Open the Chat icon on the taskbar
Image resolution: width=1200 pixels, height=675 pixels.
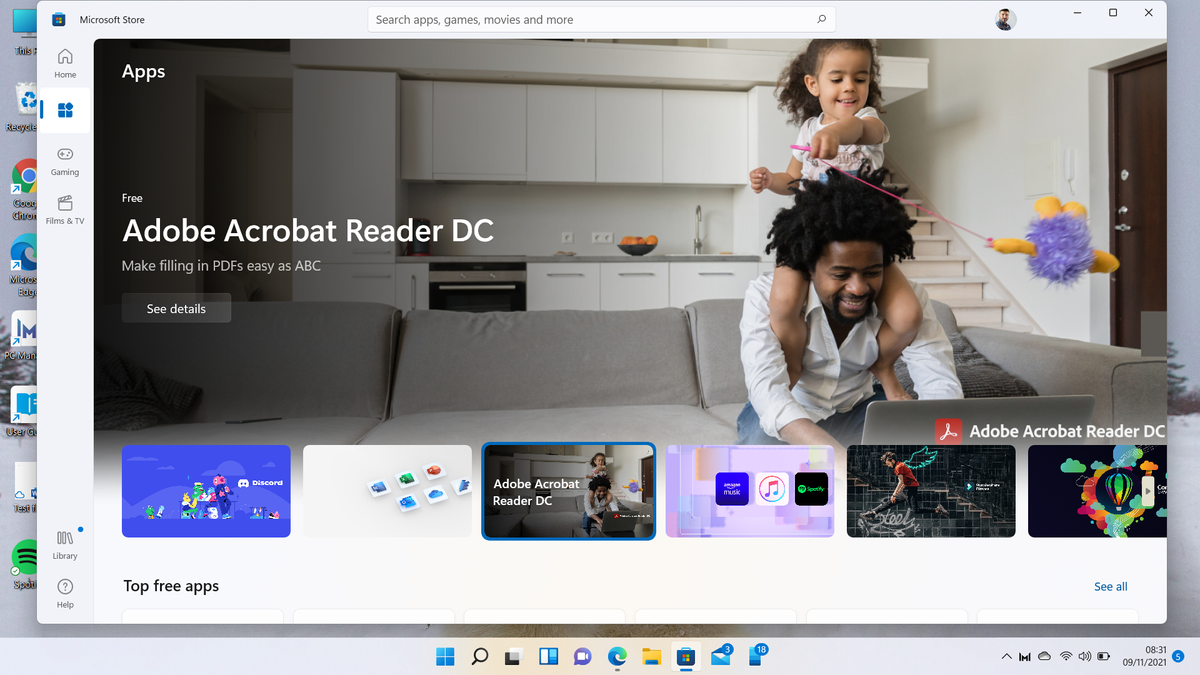583,657
